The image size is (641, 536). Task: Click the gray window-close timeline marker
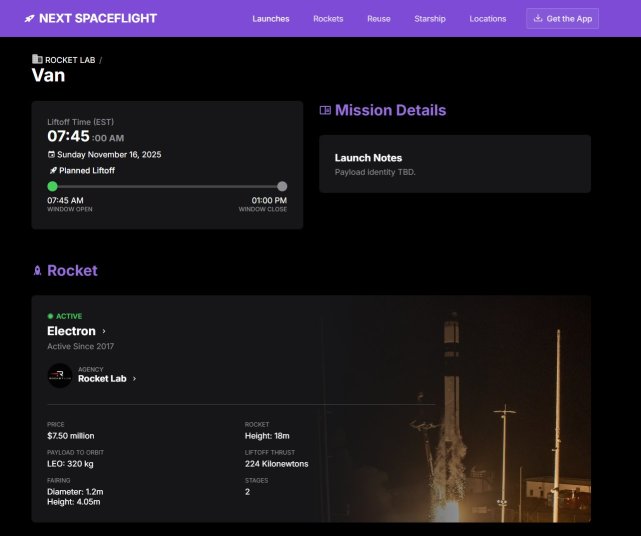282,186
